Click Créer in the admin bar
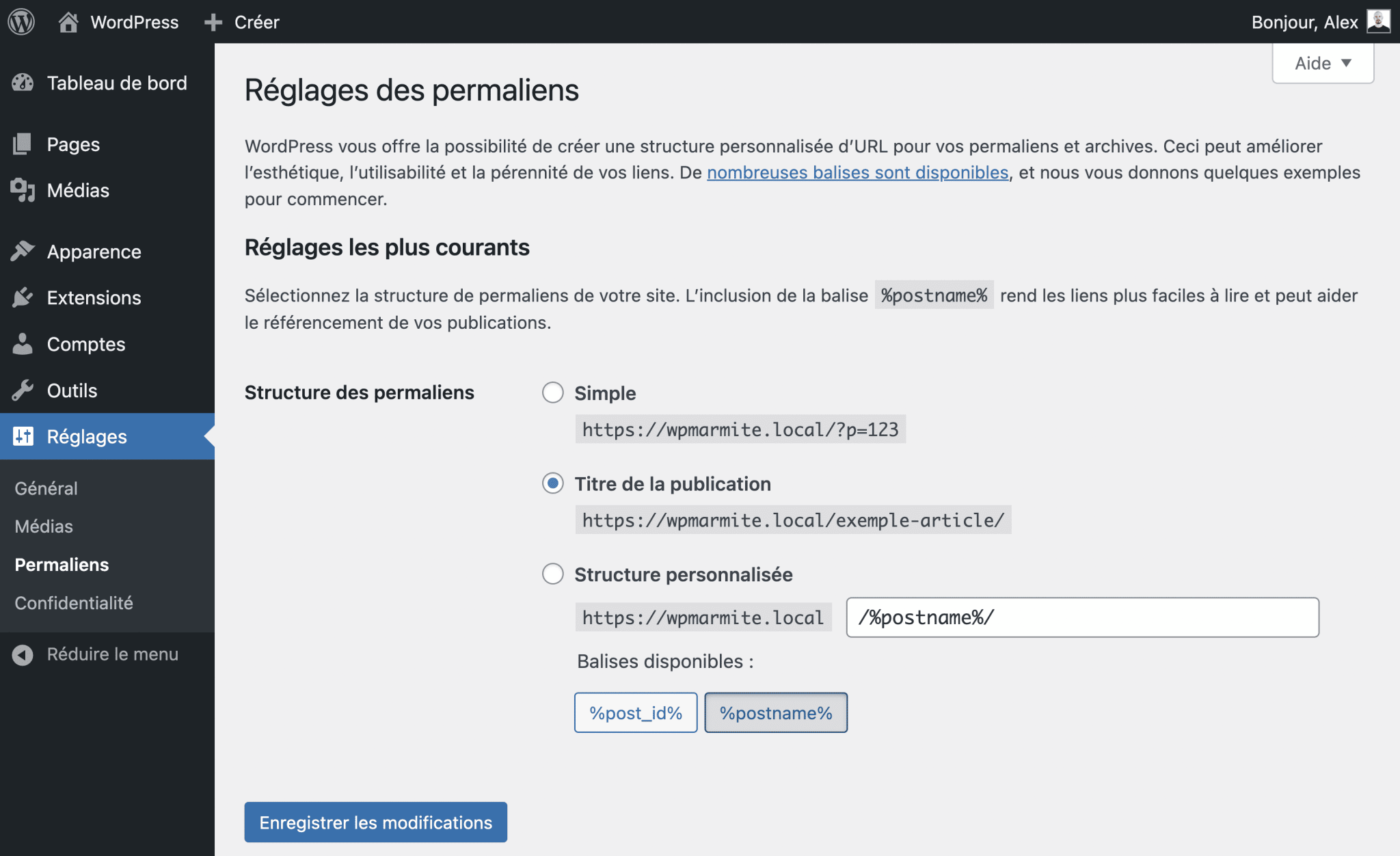Screen dimensions: 1400x856 coord(256,22)
